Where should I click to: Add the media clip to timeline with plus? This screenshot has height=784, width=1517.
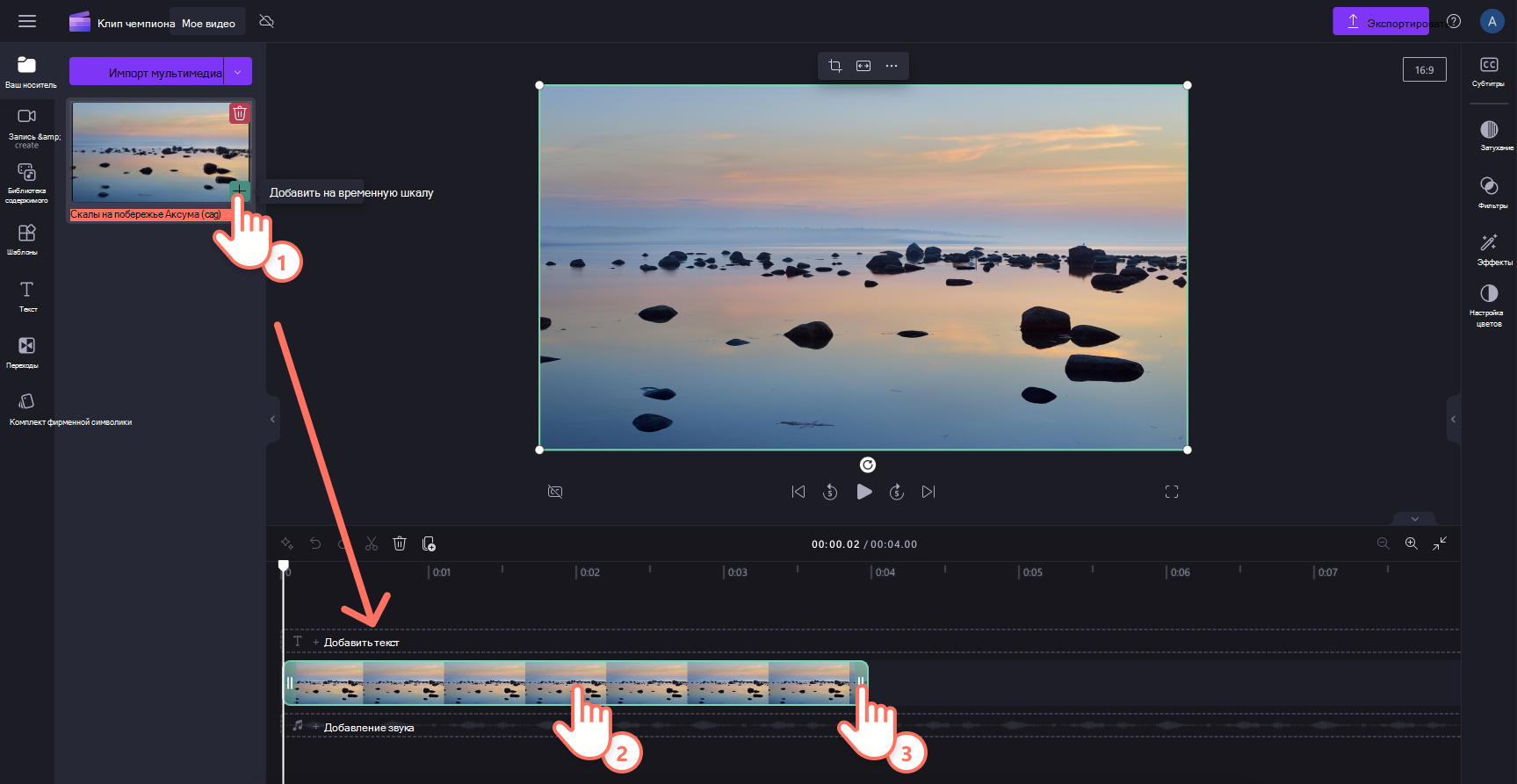tap(239, 190)
